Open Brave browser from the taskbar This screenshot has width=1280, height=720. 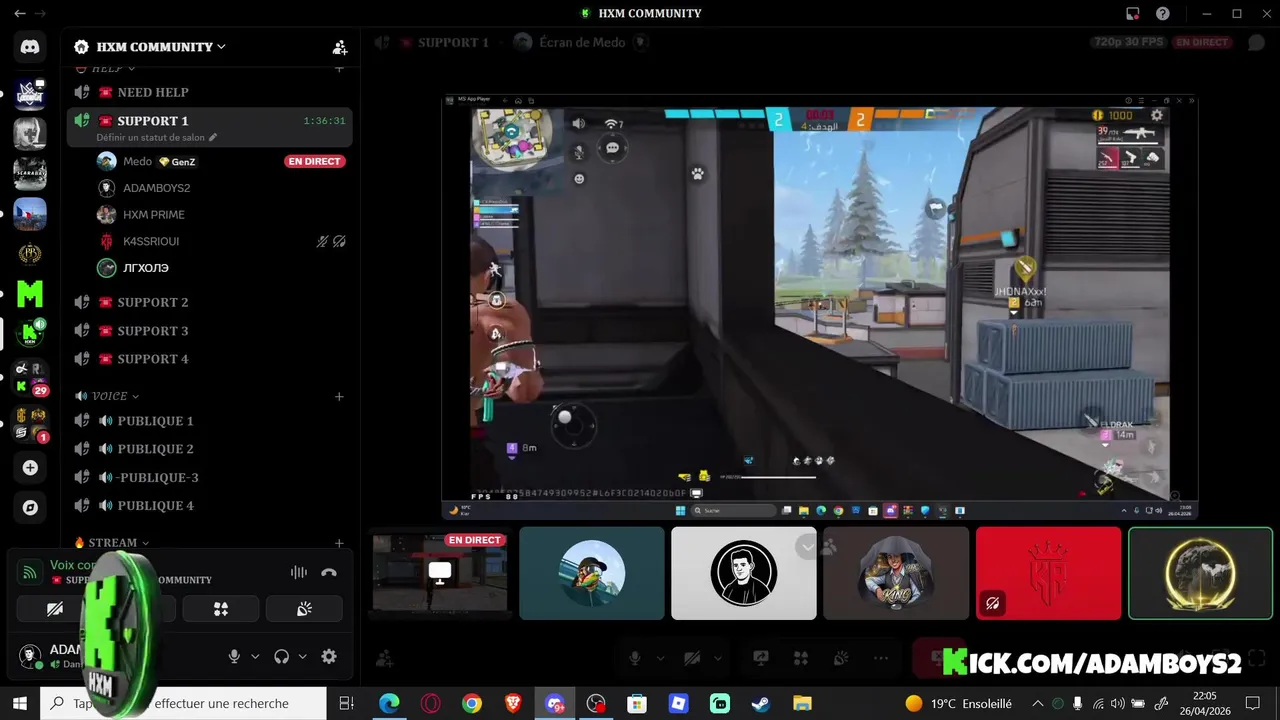click(x=513, y=704)
